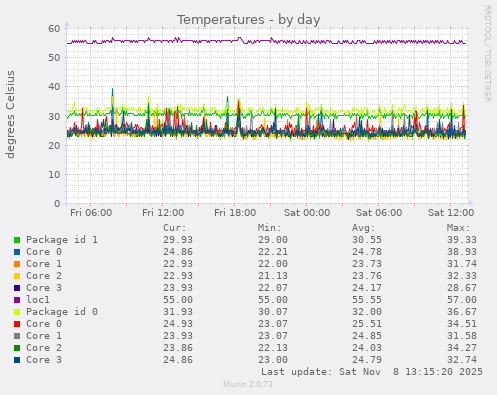The image size is (497, 395).
Task: Click the 10 value on the y-axis
Action: pyautogui.click(x=54, y=174)
